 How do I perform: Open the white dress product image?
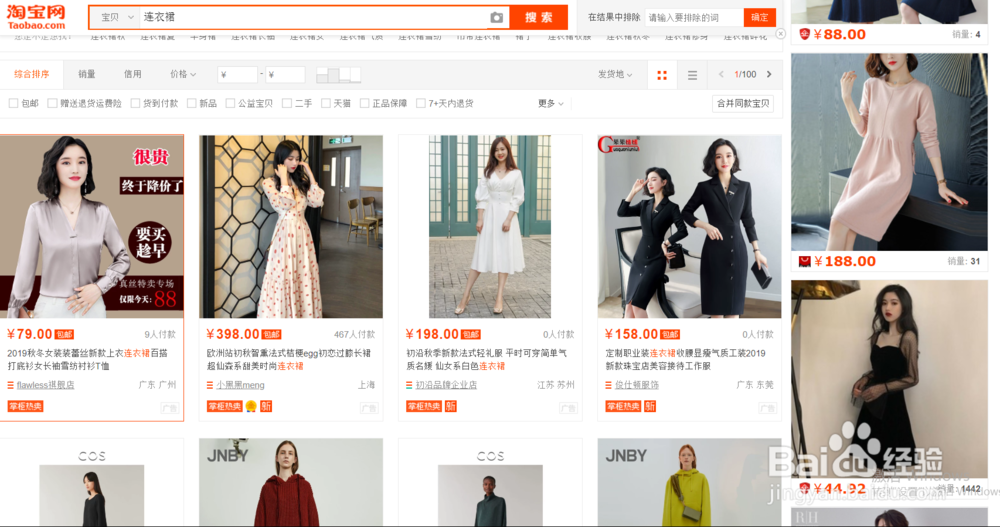tap(490, 226)
